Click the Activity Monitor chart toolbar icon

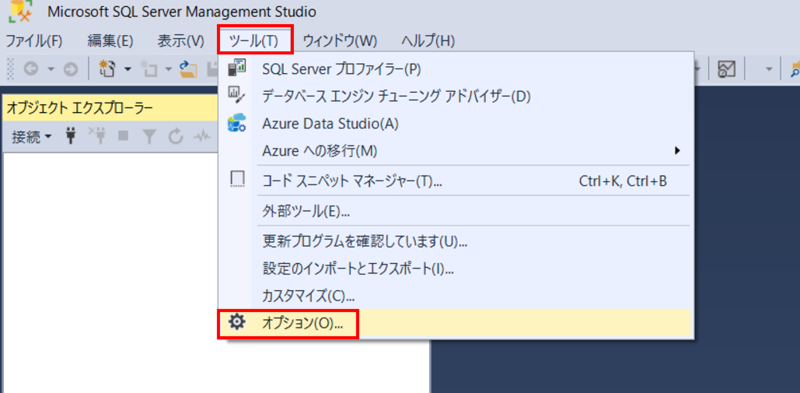click(x=726, y=69)
